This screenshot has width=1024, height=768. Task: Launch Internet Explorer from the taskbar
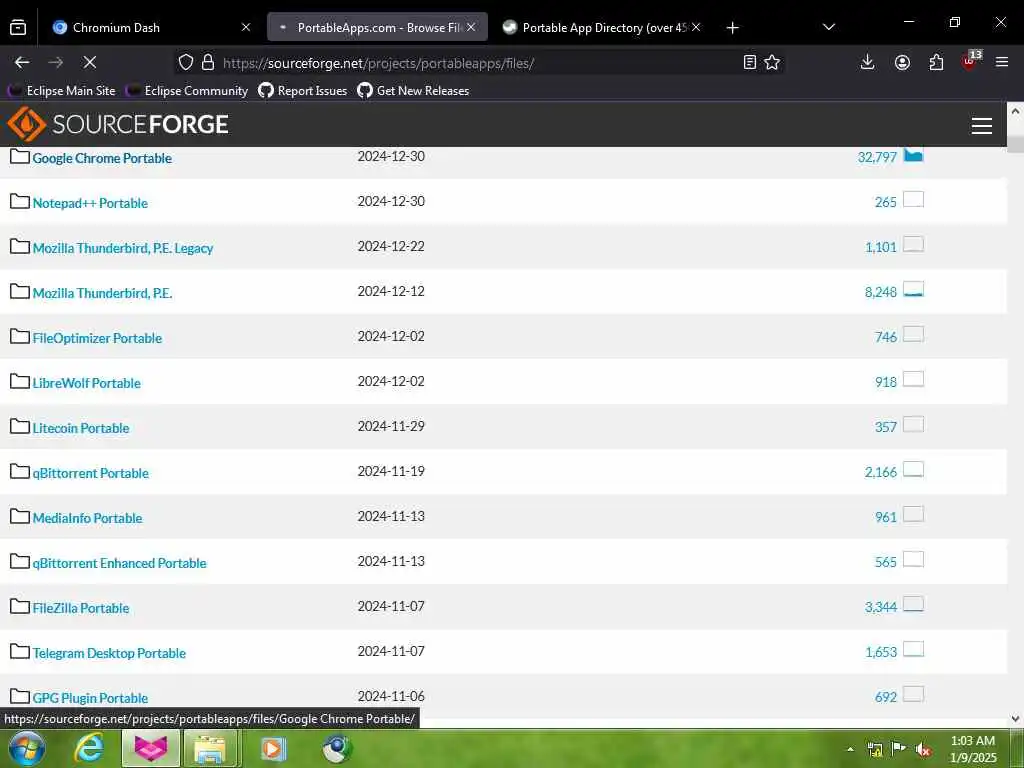(x=89, y=748)
